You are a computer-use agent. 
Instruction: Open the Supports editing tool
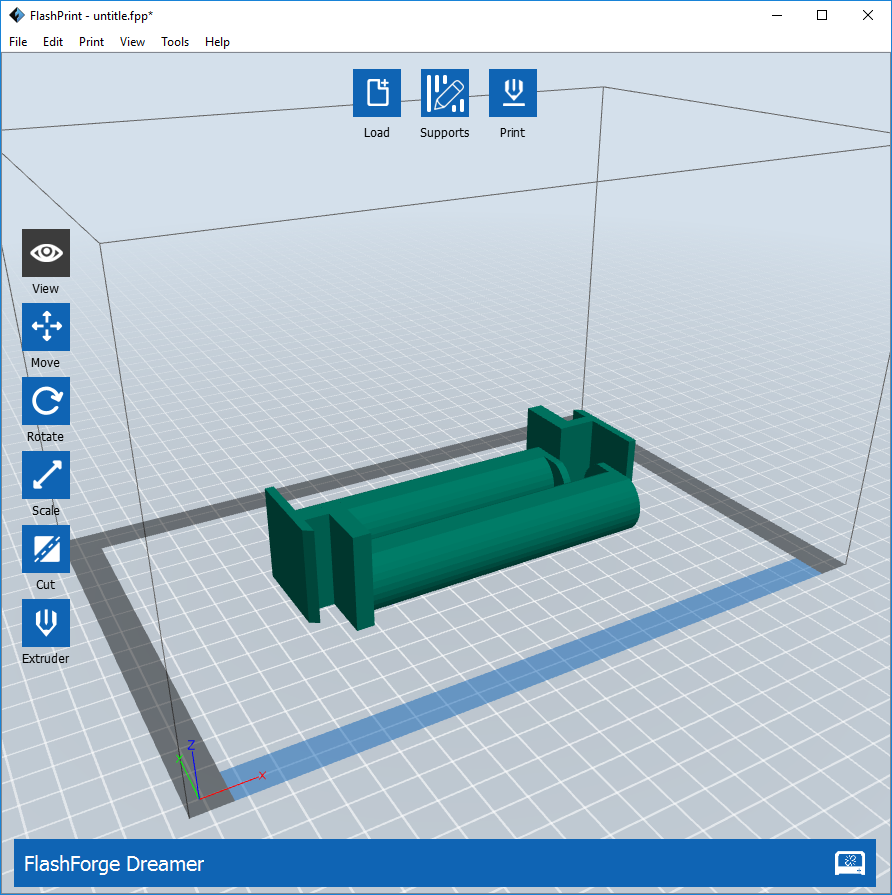pos(445,93)
